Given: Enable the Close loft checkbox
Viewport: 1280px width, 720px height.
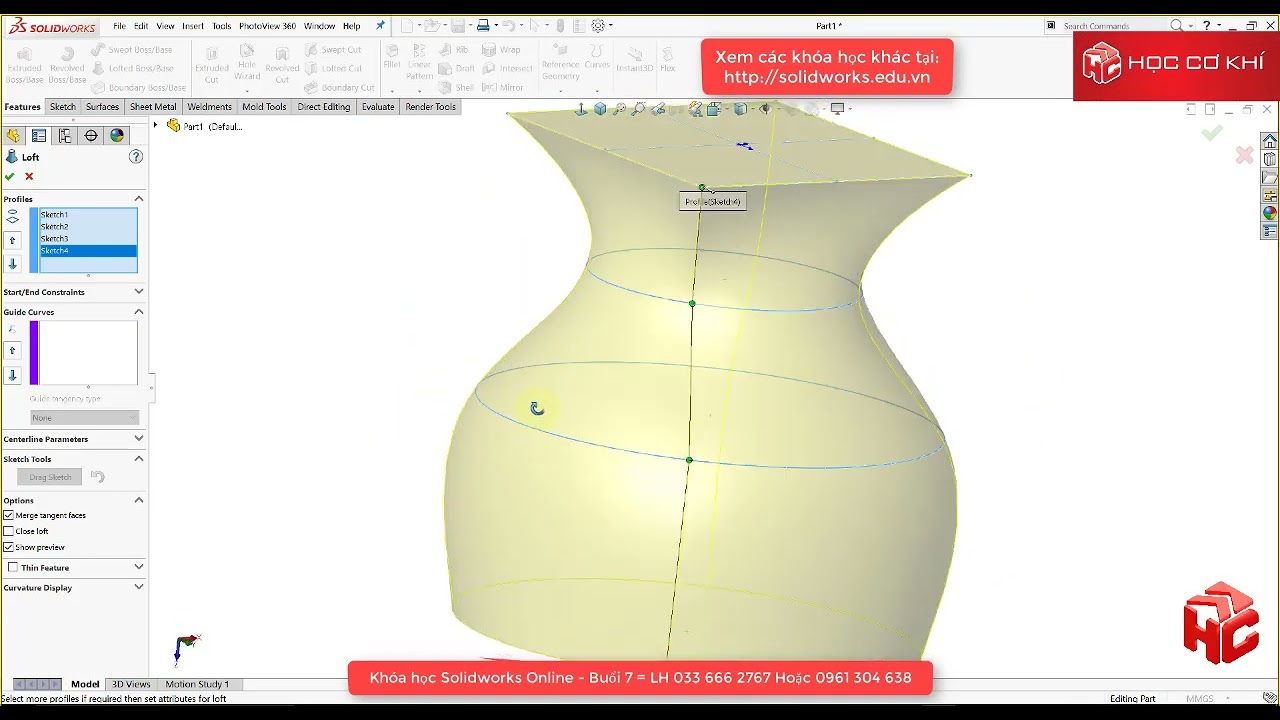Looking at the screenshot, I should pos(9,531).
